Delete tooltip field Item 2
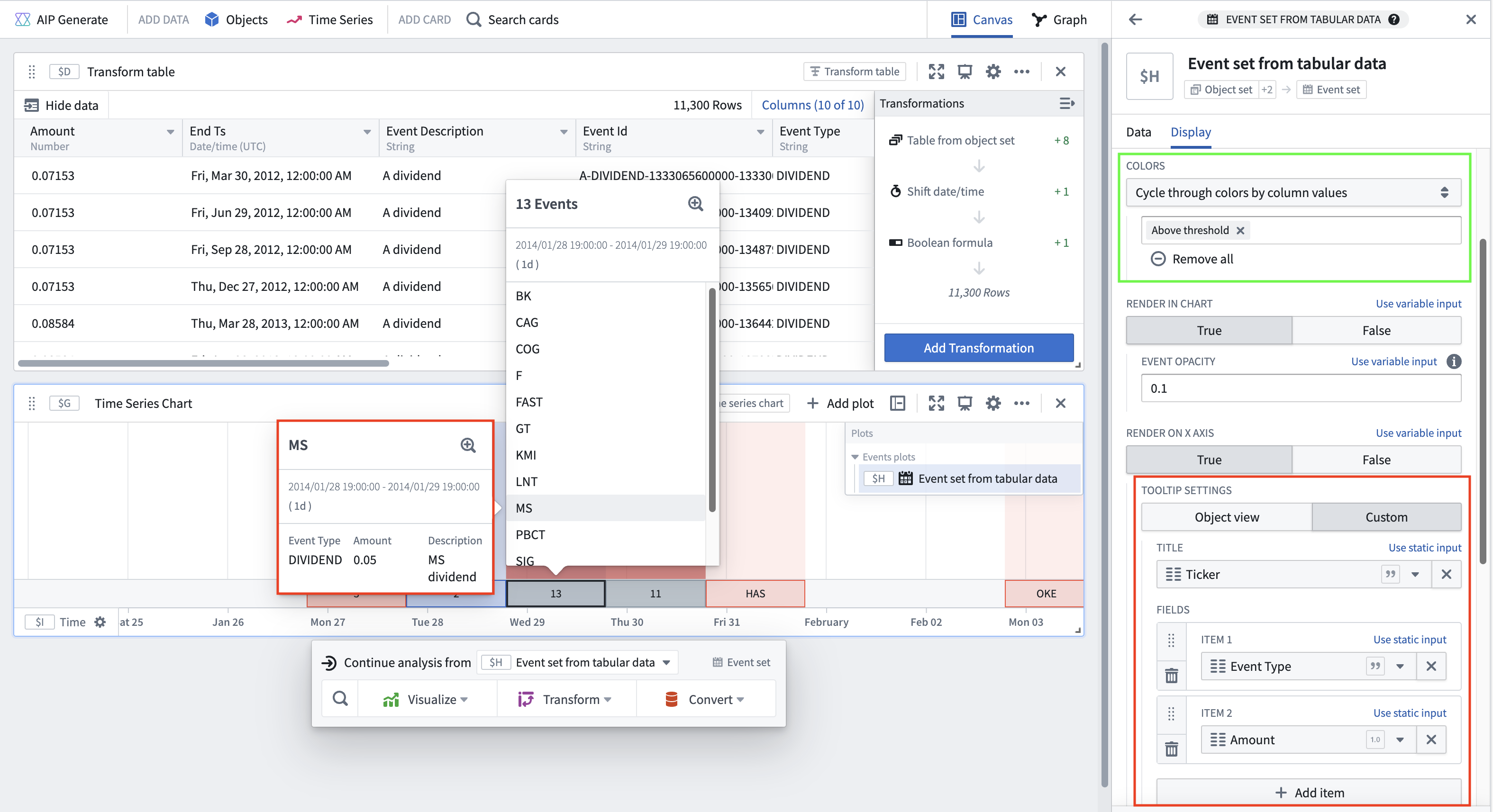This screenshot has width=1493, height=812. 1171,749
